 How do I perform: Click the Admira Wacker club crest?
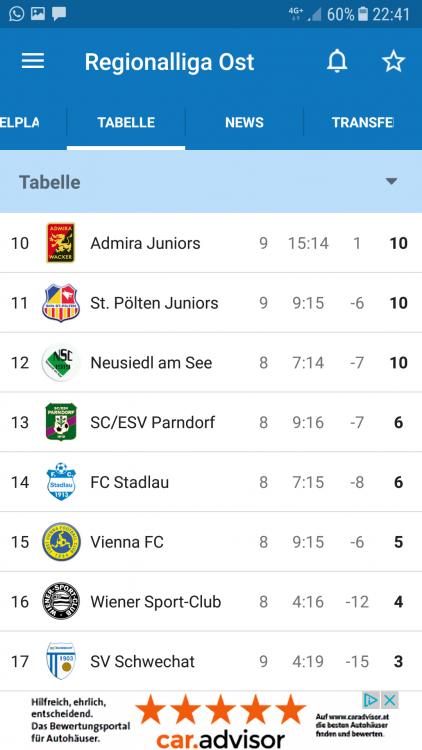[61, 243]
